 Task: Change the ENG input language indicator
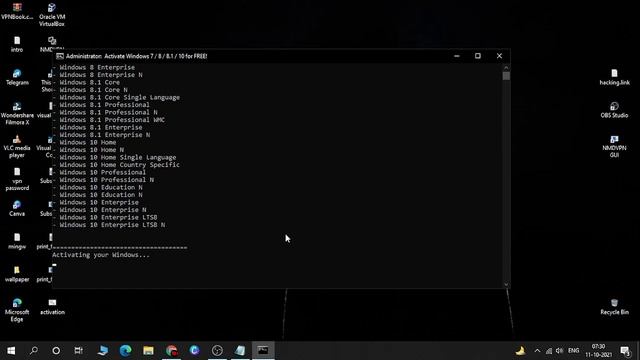[573, 351]
